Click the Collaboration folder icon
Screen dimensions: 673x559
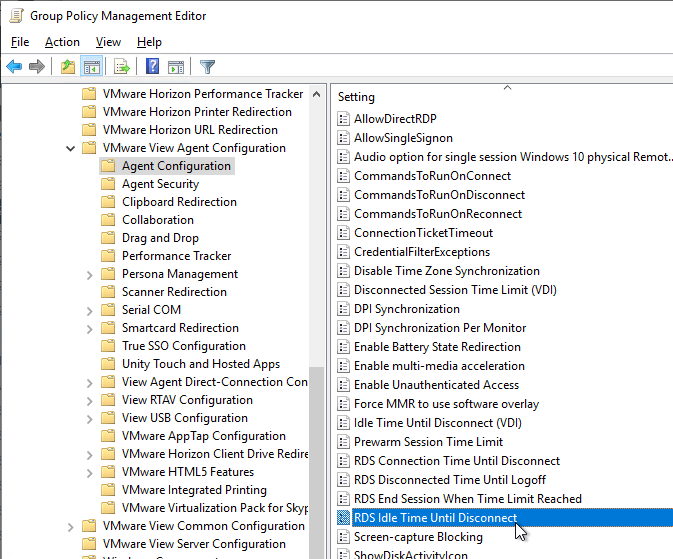tap(108, 220)
